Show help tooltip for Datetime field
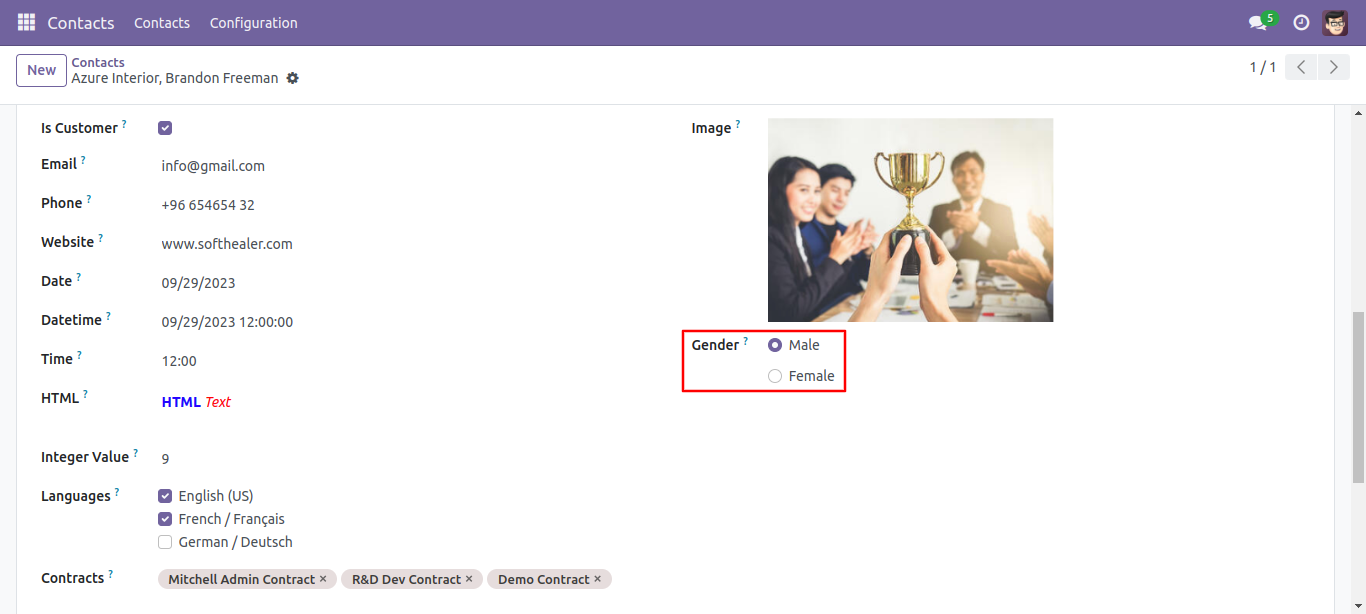1366x614 pixels. coord(108,316)
